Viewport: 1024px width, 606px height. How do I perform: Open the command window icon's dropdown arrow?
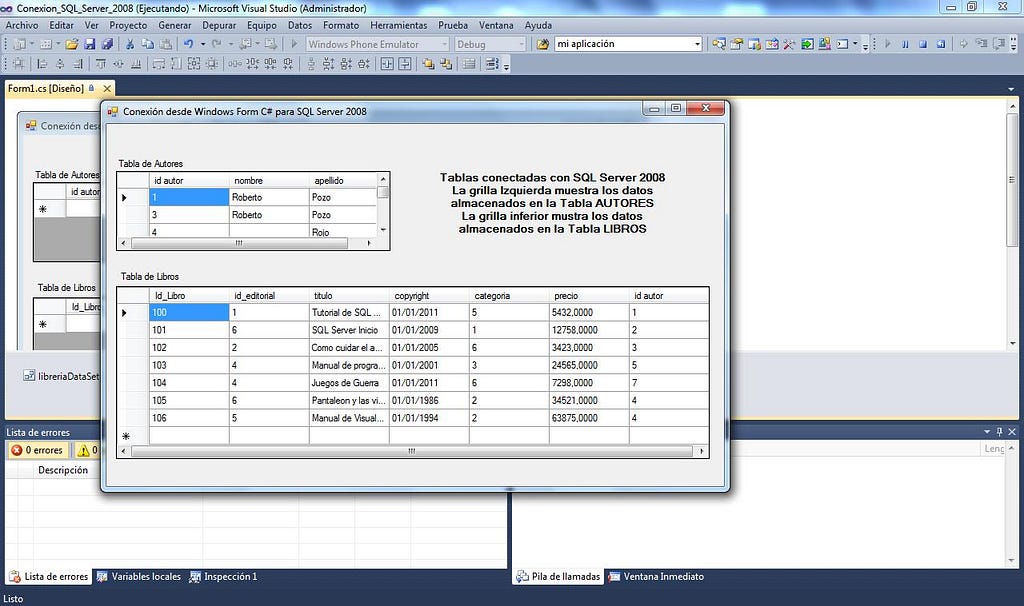(x=855, y=44)
